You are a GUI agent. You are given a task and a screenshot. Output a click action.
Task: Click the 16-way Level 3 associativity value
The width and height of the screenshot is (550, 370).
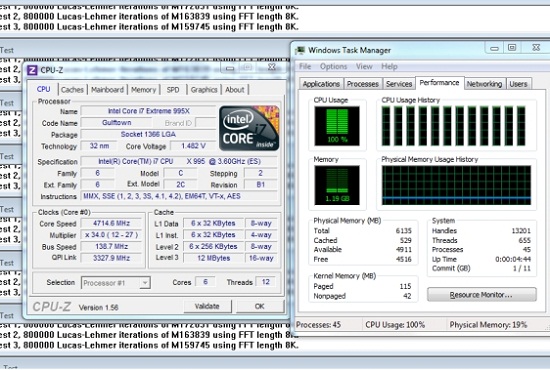[x=261, y=258]
